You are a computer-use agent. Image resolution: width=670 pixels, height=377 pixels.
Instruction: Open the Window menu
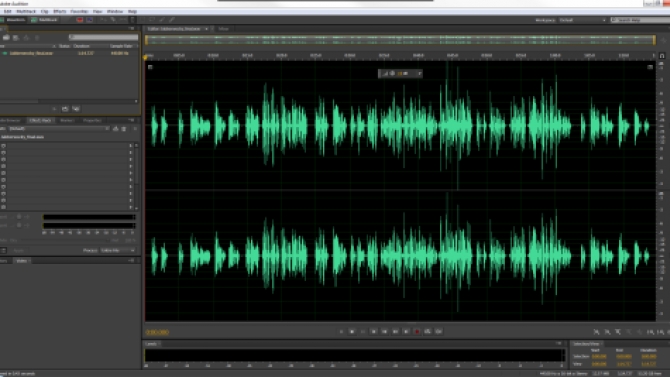115,12
